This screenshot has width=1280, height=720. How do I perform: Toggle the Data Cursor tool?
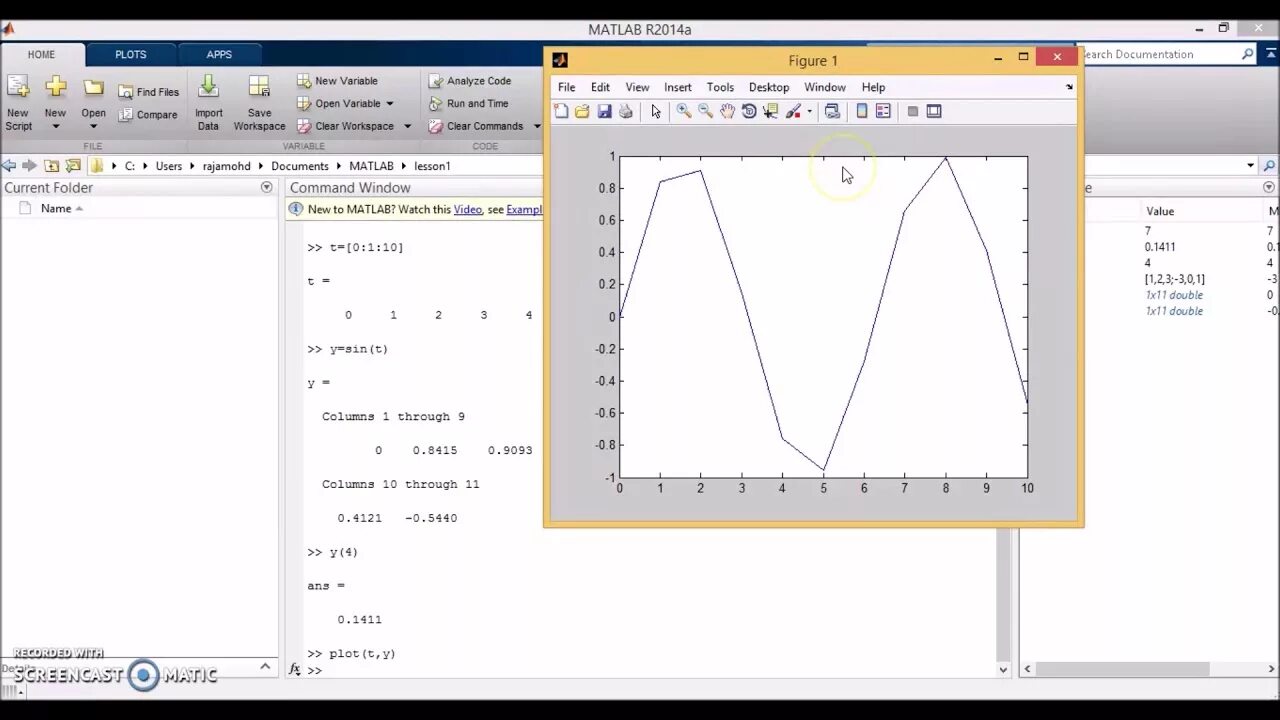770,111
